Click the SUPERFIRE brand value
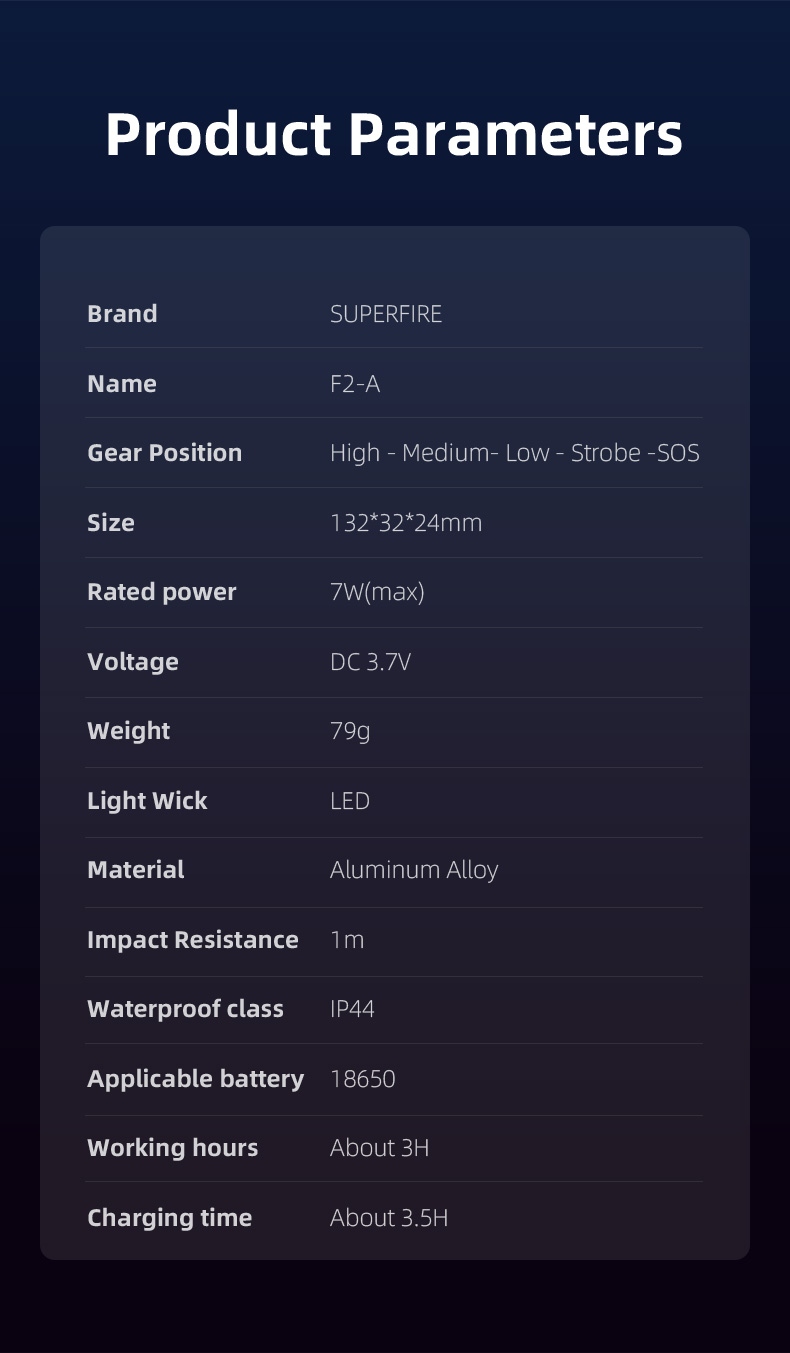790x1353 pixels. (x=386, y=313)
